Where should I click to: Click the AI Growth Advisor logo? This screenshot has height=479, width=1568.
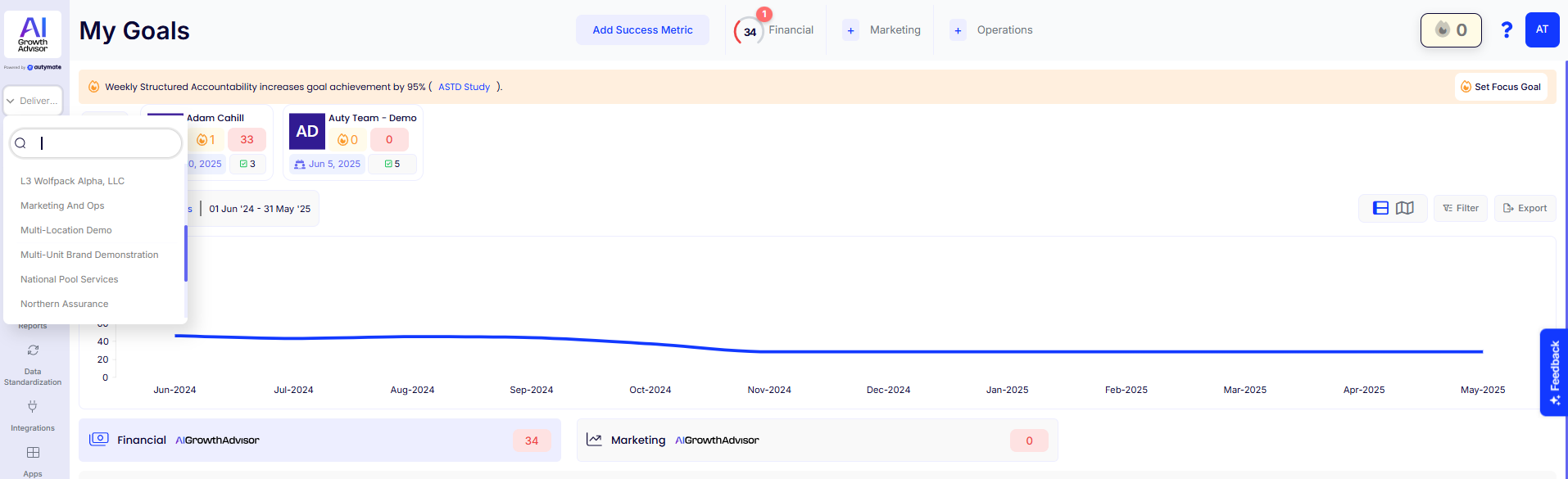(33, 34)
